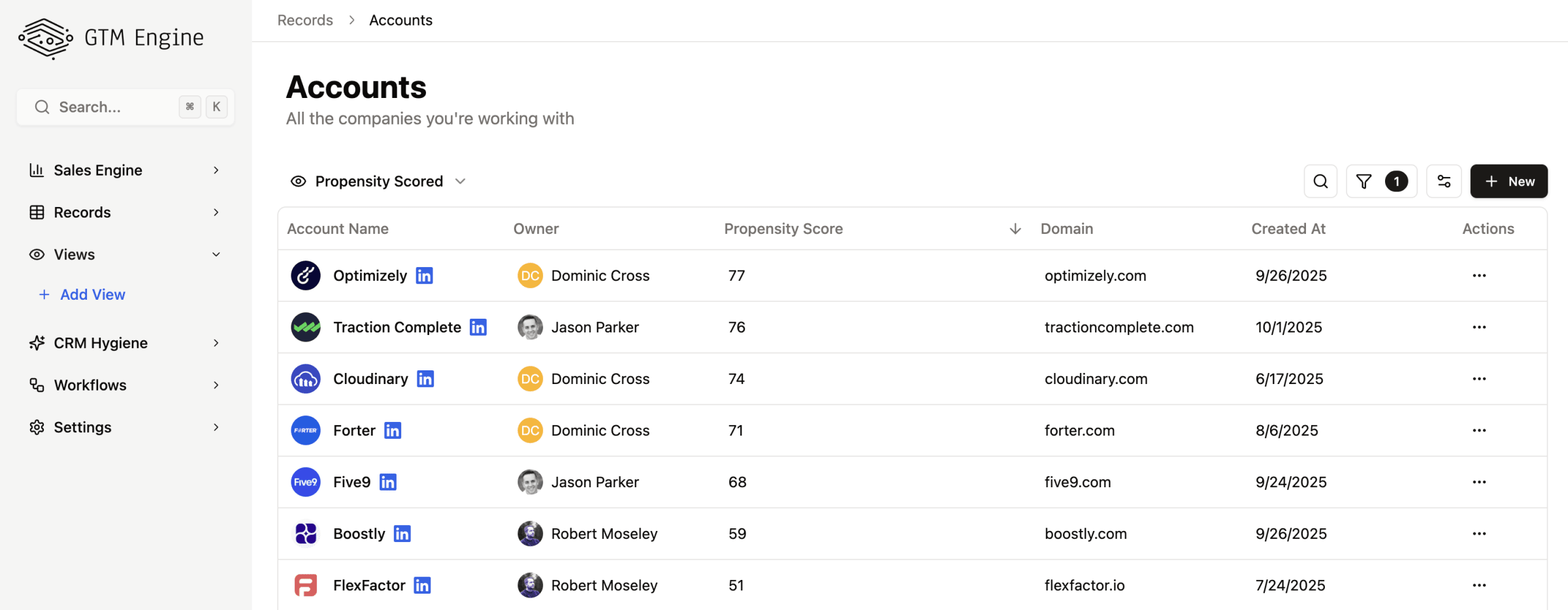Click propensity score 59 for Boostly
This screenshot has width=1568, height=610.
pyautogui.click(x=737, y=534)
